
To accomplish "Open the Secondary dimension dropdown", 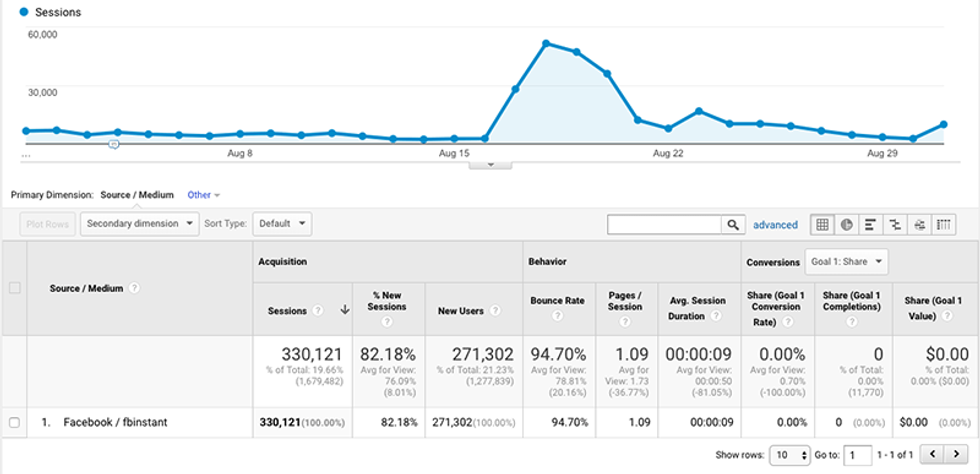I will click(140, 224).
